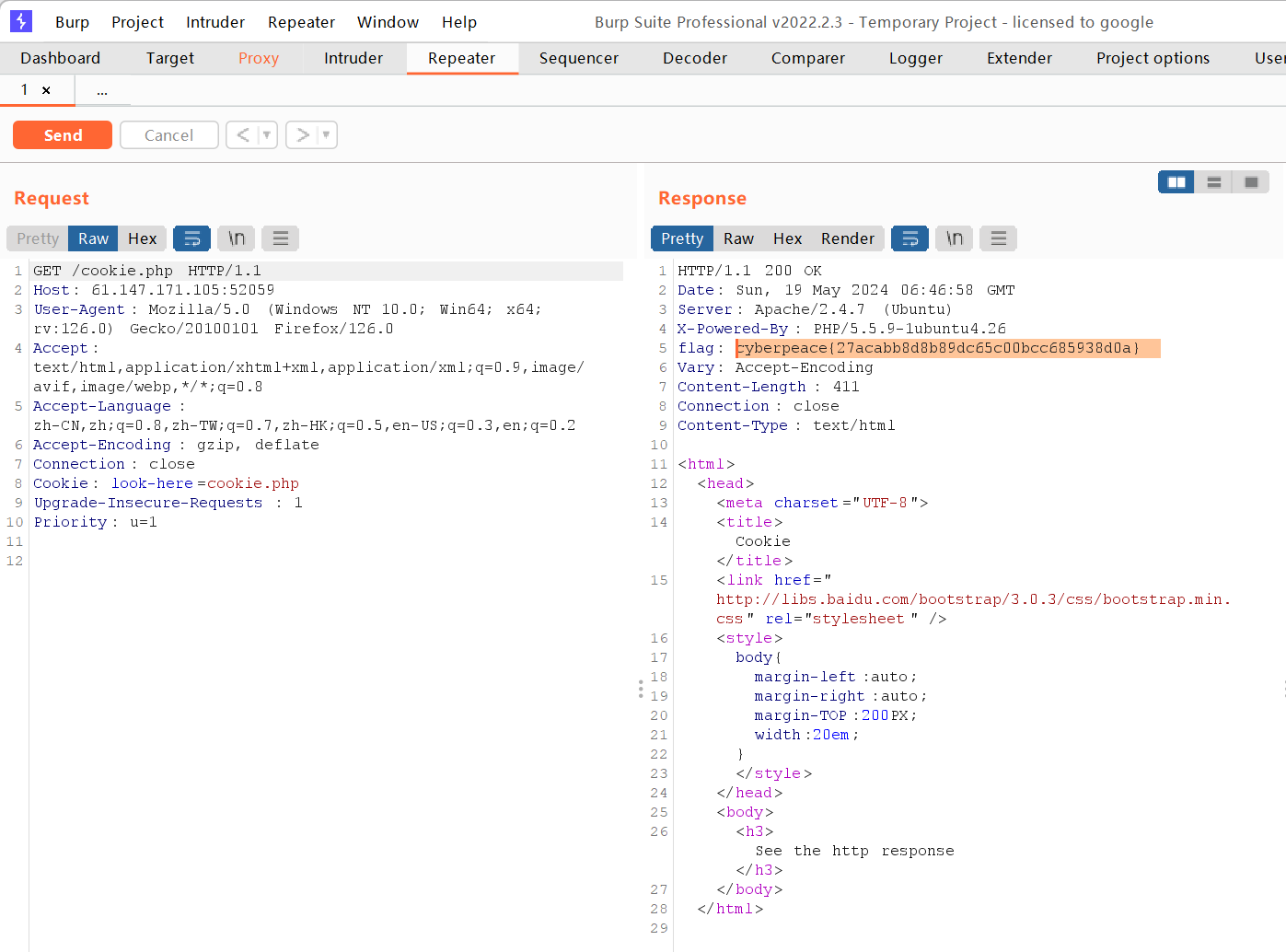Open the Burp menu
Image resolution: width=1286 pixels, height=952 pixels.
point(72,22)
